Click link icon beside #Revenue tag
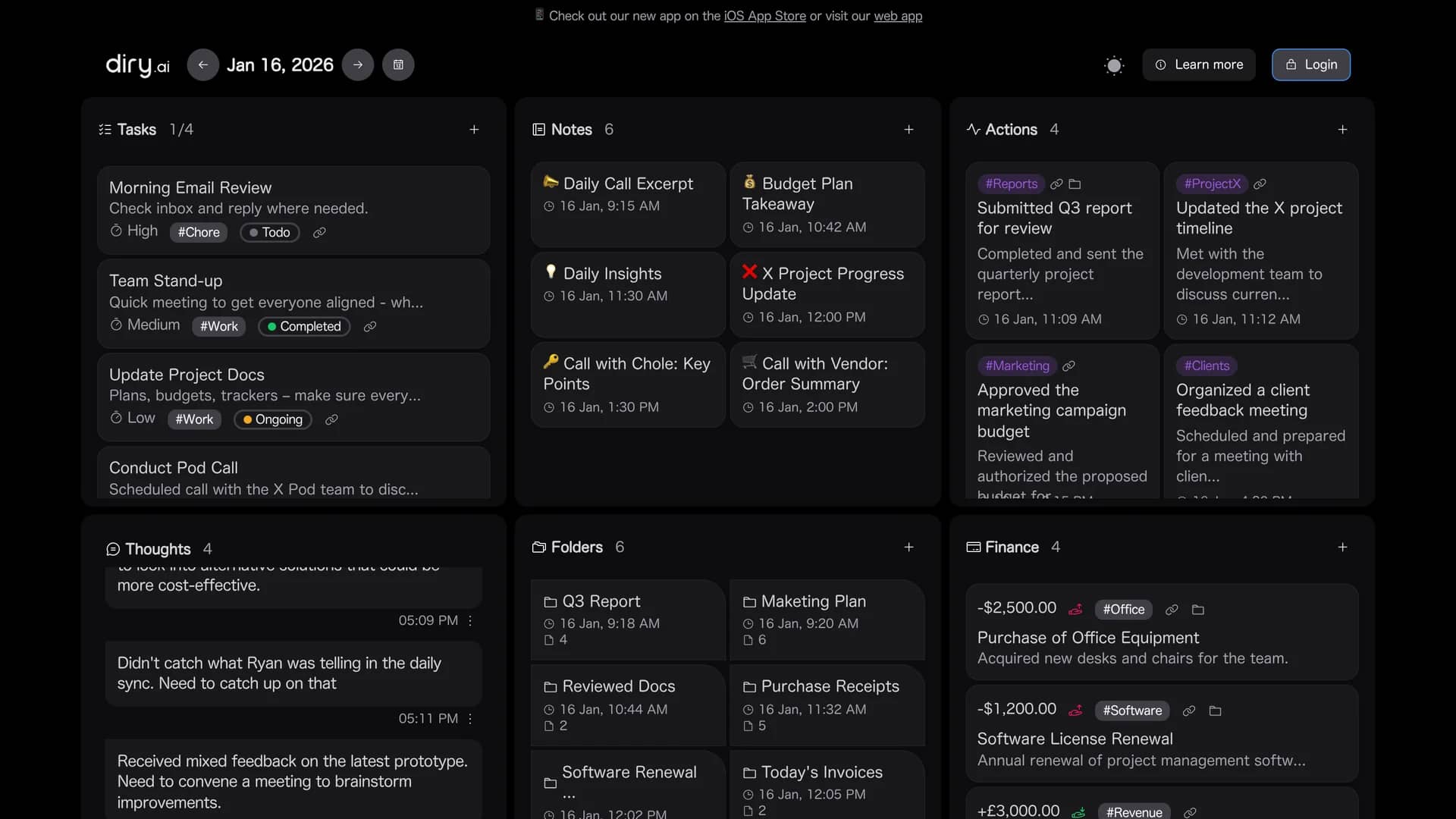1456x819 pixels. pyautogui.click(x=1190, y=812)
